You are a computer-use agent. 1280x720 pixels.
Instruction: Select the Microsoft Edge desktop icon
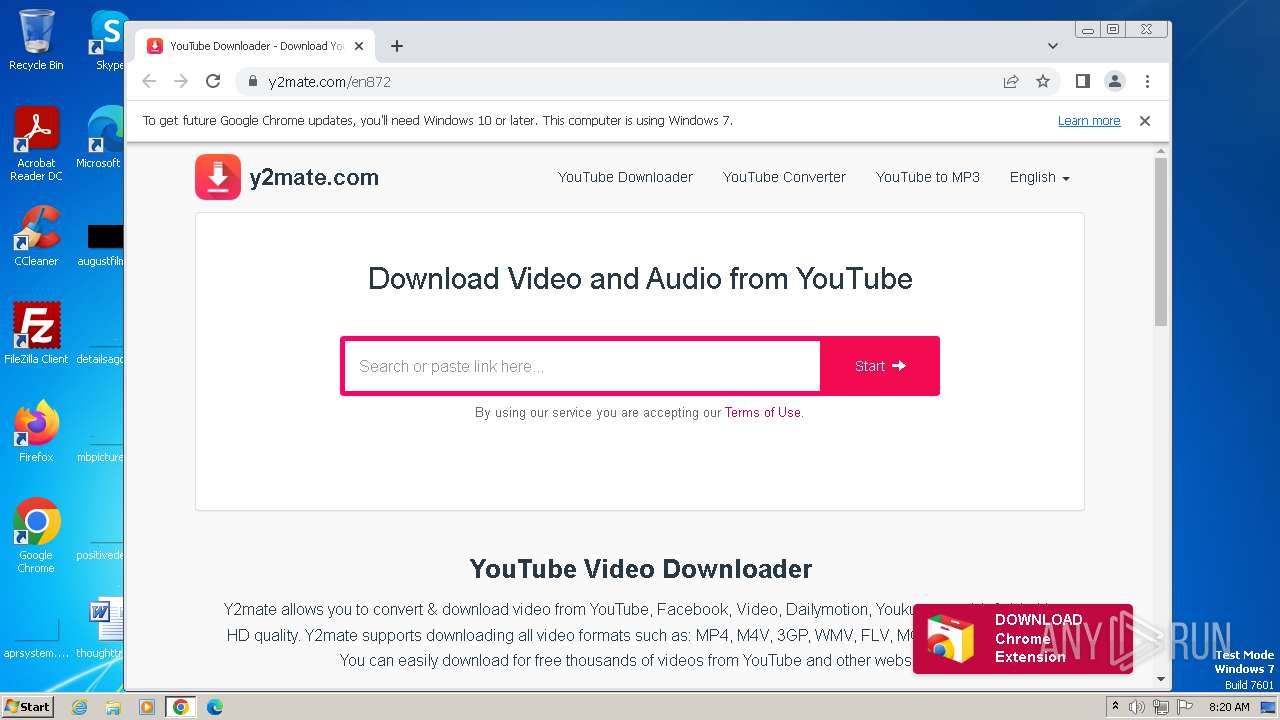pyautogui.click(x=100, y=138)
